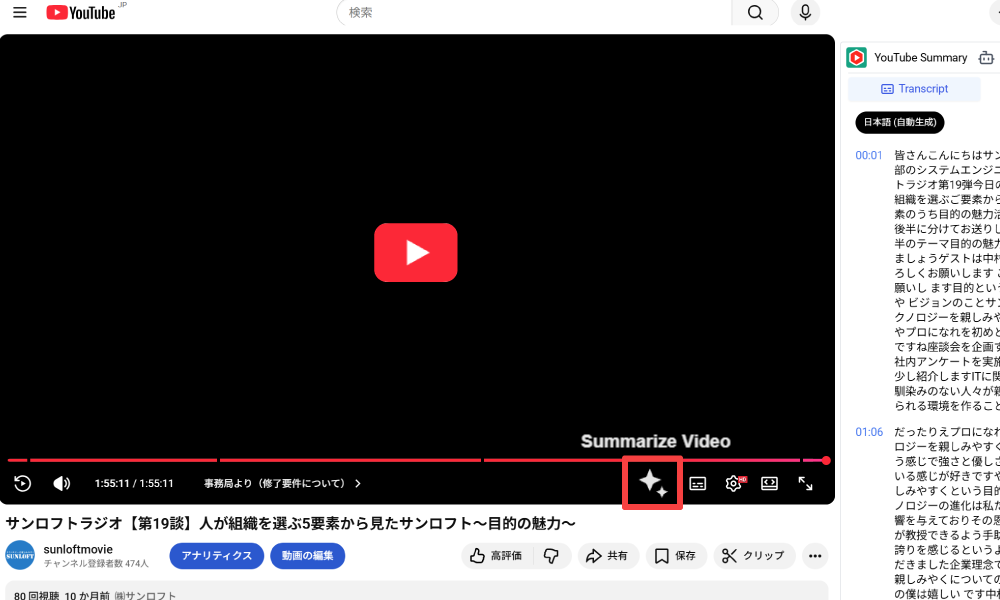Toggle theater mode in player
This screenshot has height=600, width=1000.
769,483
